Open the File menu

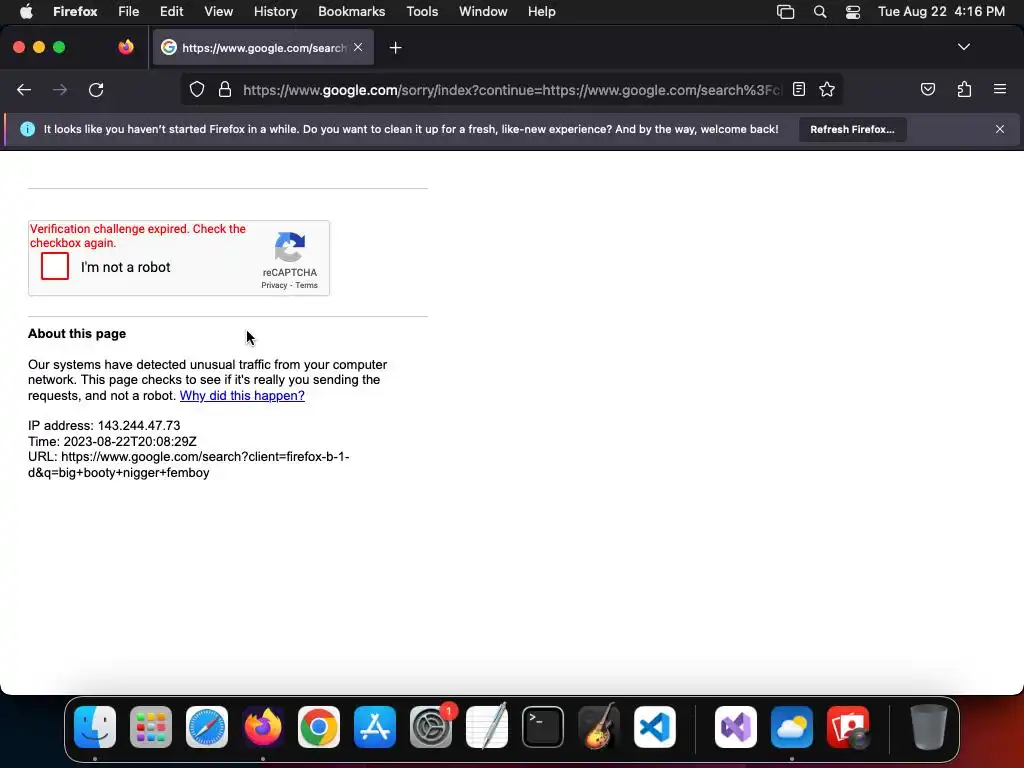tap(129, 11)
